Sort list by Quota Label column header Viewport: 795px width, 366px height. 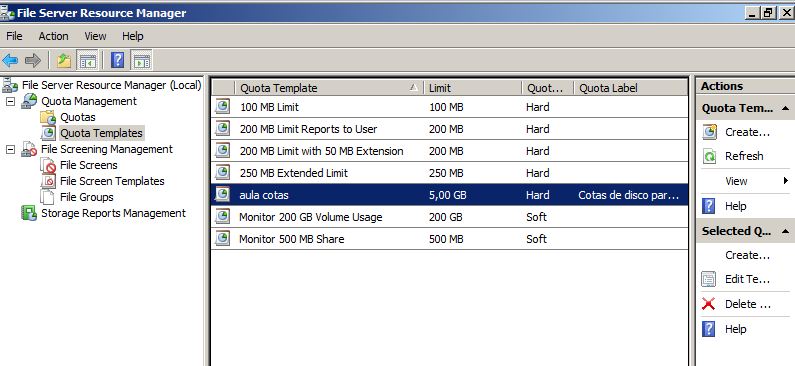[x=631, y=88]
